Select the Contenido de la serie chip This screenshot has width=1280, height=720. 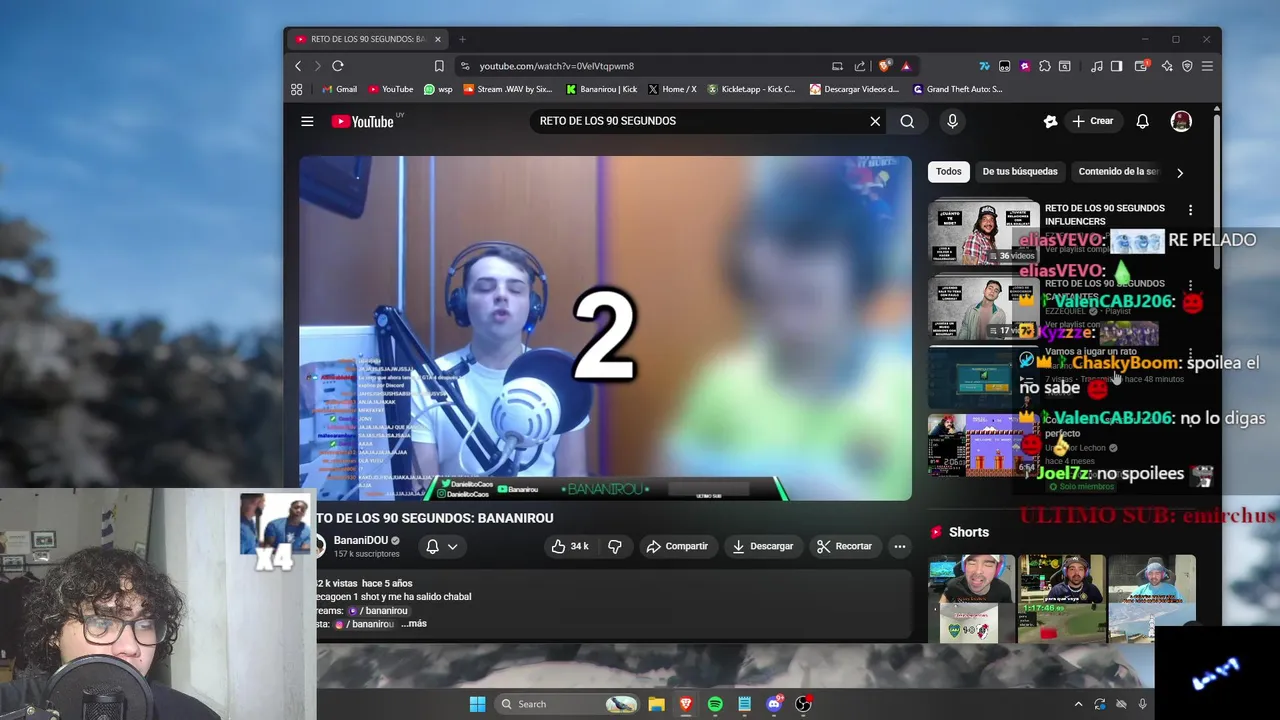coord(1118,171)
